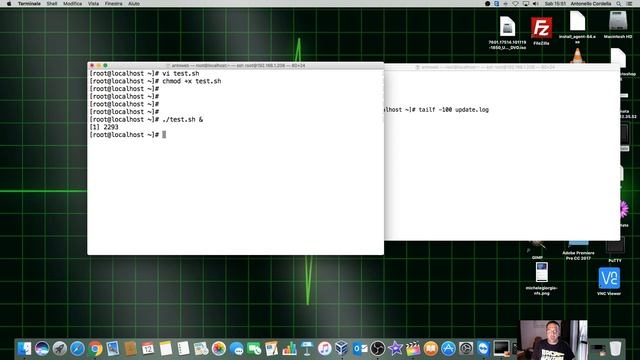640x360 pixels.
Task: Open iBooks from the Dock
Action: (431, 349)
